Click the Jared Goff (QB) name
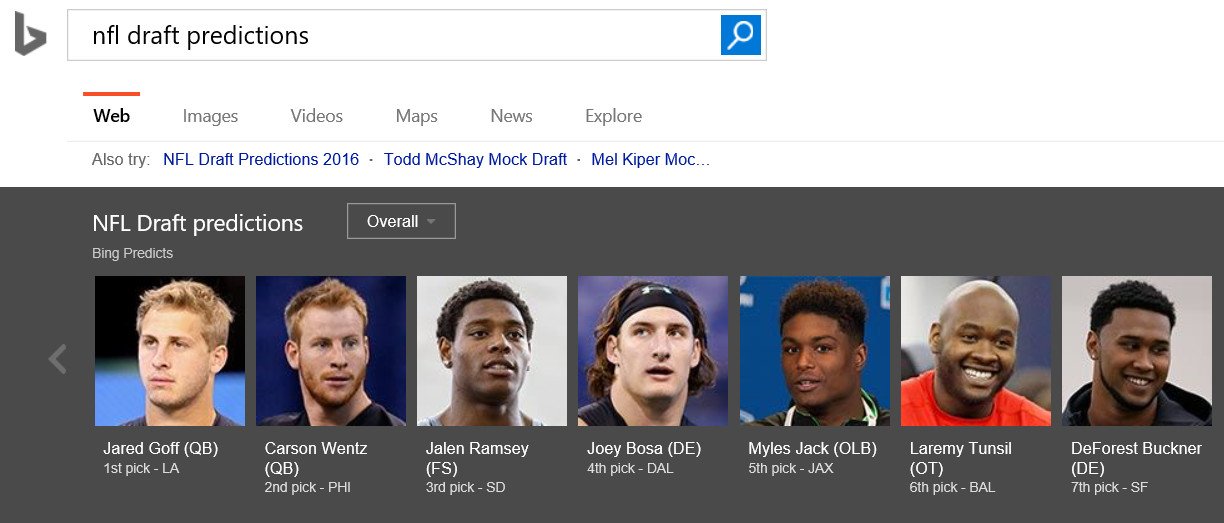Viewport: 1224px width, 523px height. pos(161,448)
